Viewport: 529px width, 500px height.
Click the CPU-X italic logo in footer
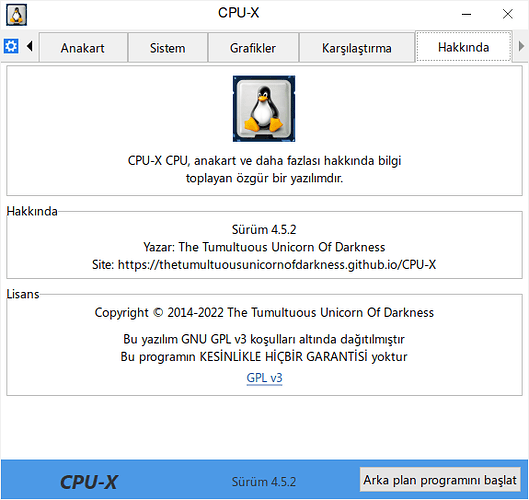(89, 482)
